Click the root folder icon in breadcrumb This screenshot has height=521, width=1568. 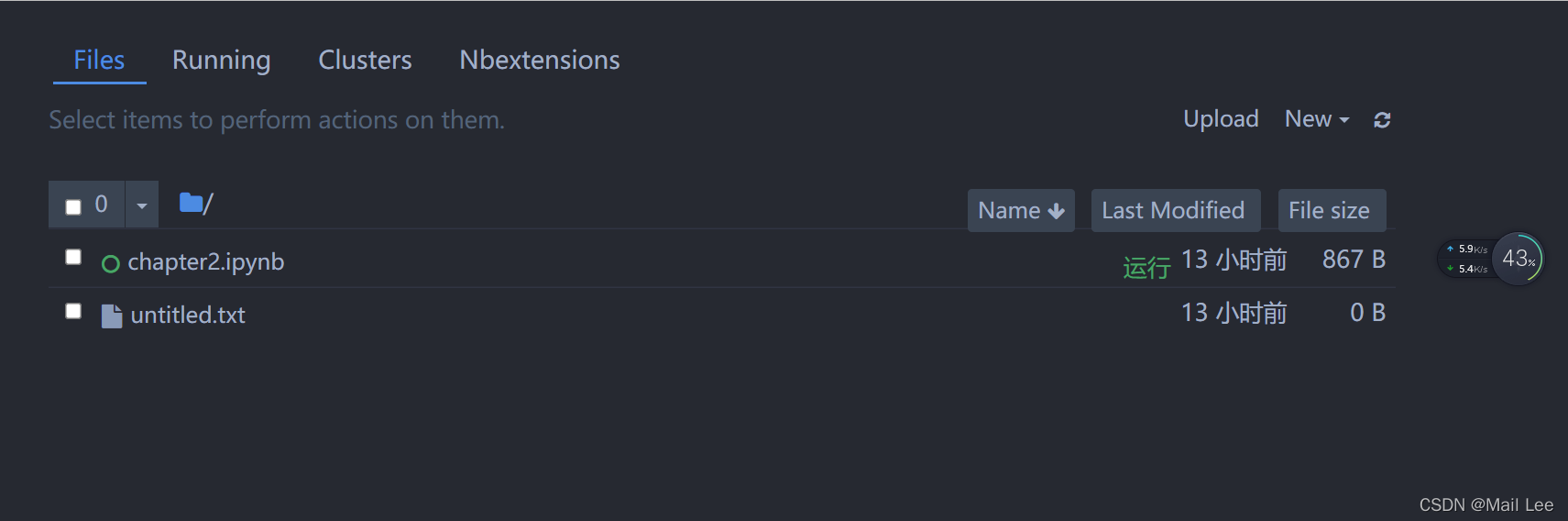(x=191, y=203)
